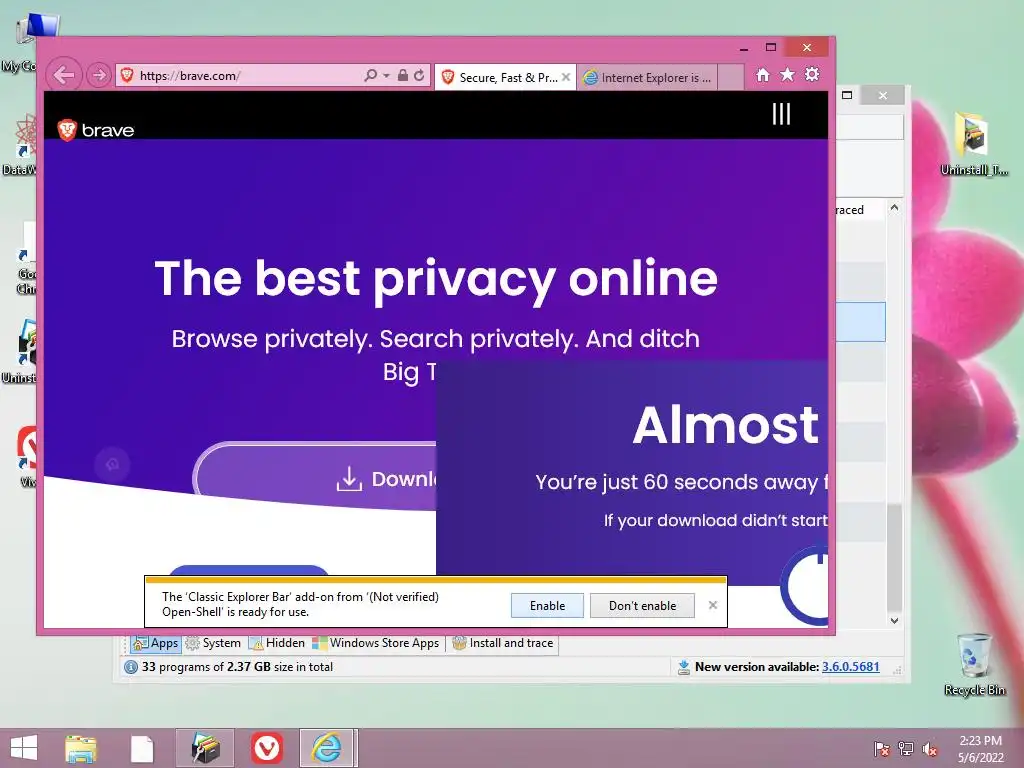Click the info icon in uninstaller status bar
The image size is (1024, 768).
click(131, 667)
